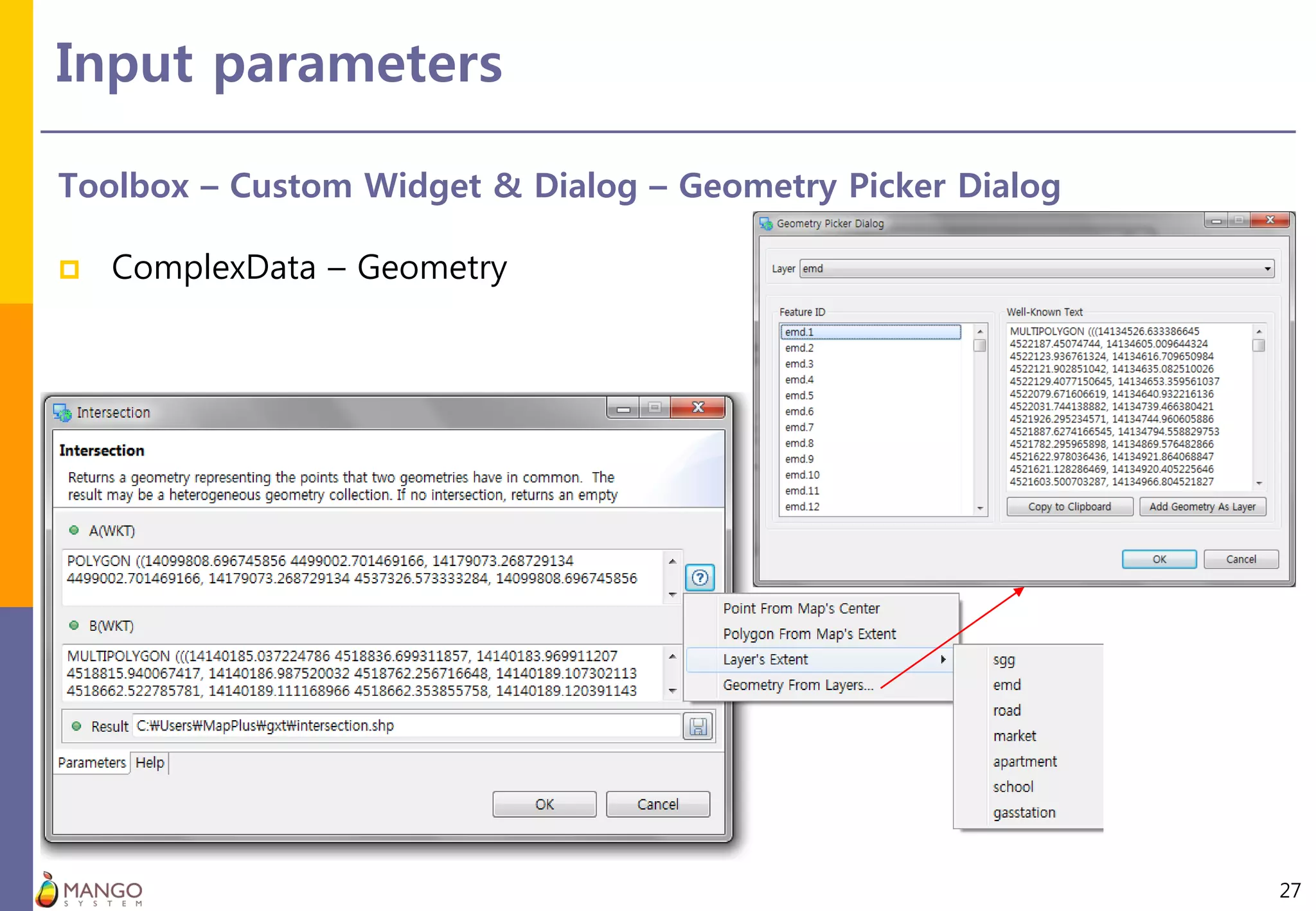
Task: Close the Geometry Picker Dialog
Action: point(1270,220)
